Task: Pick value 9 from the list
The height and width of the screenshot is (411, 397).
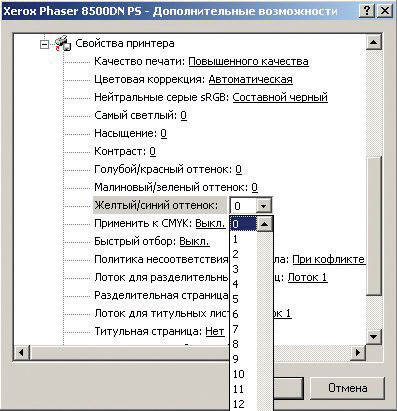Action: click(x=244, y=359)
